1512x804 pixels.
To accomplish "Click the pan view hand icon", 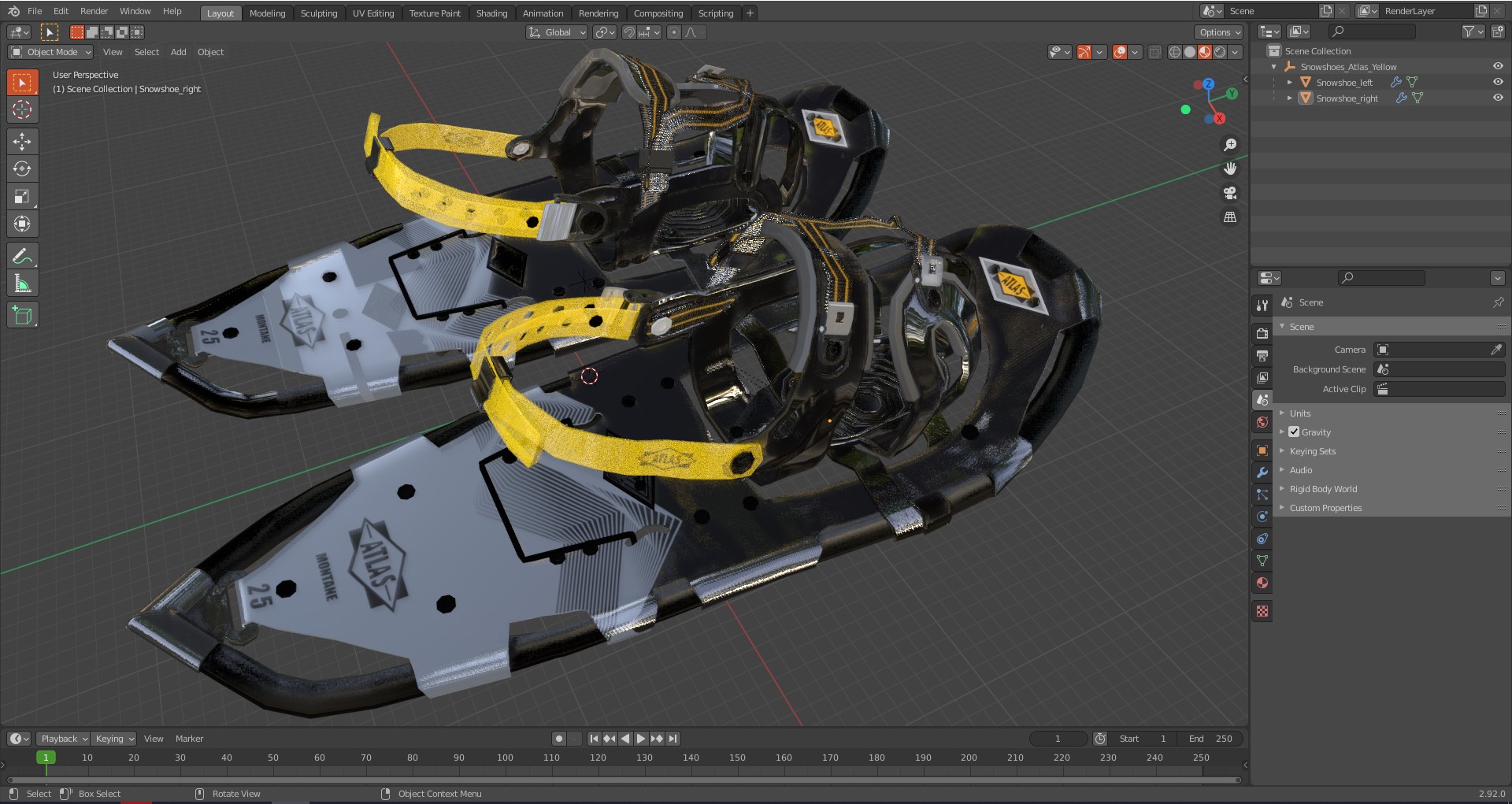I will click(1230, 169).
